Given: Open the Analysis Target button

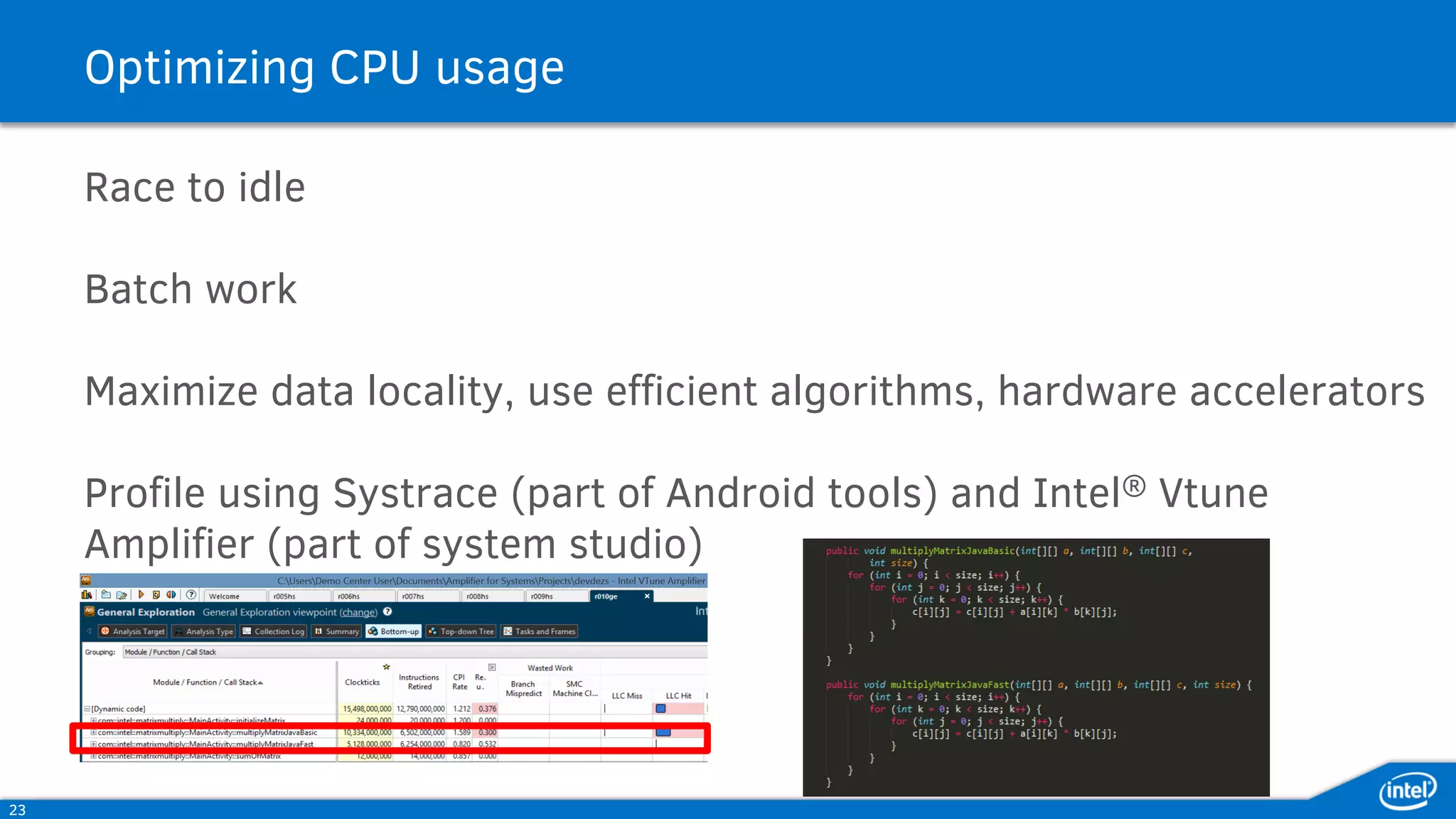Looking at the screenshot, I should (133, 631).
